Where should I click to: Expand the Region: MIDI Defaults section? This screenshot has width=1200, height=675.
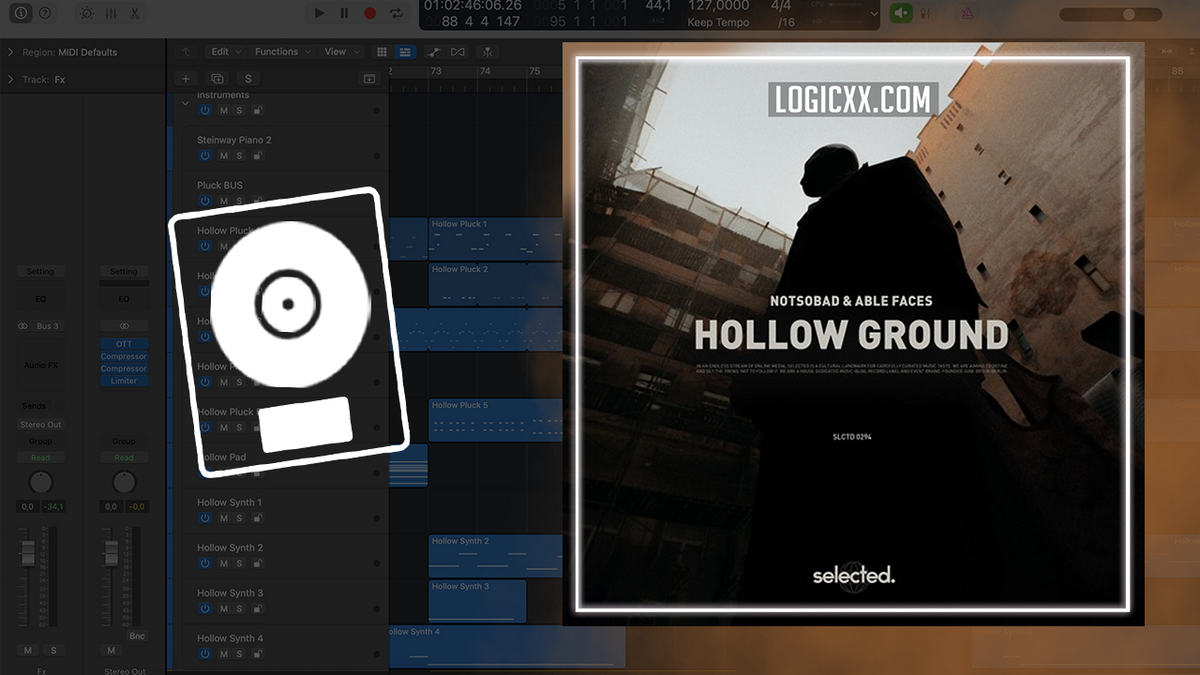pos(8,52)
